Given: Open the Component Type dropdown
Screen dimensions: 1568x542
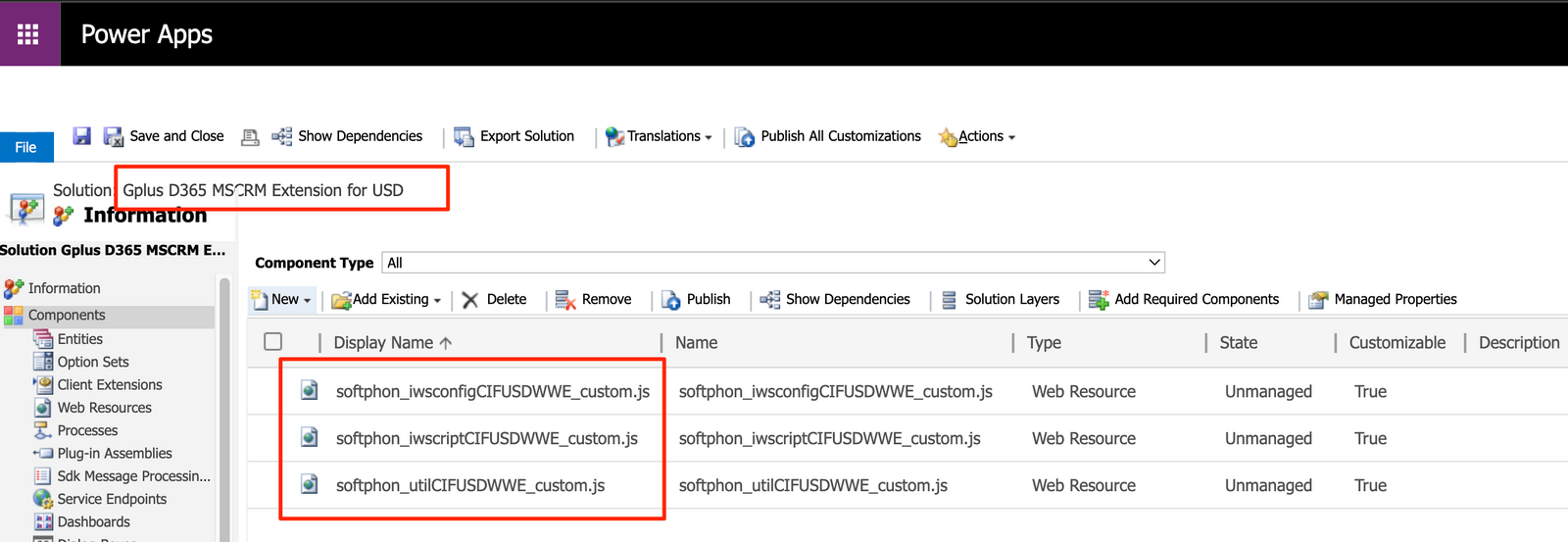Looking at the screenshot, I should pos(773,263).
